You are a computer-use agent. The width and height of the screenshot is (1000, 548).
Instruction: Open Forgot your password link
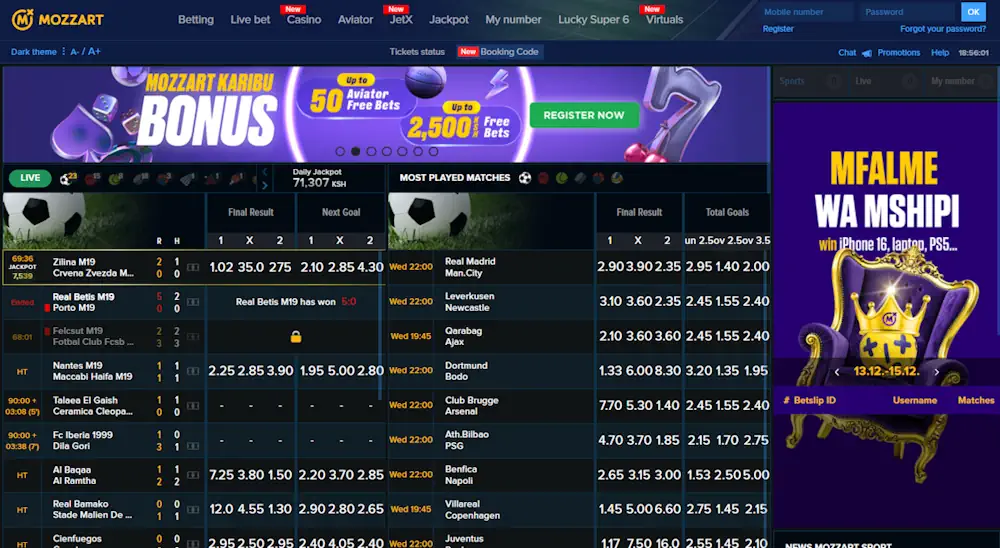(943, 29)
